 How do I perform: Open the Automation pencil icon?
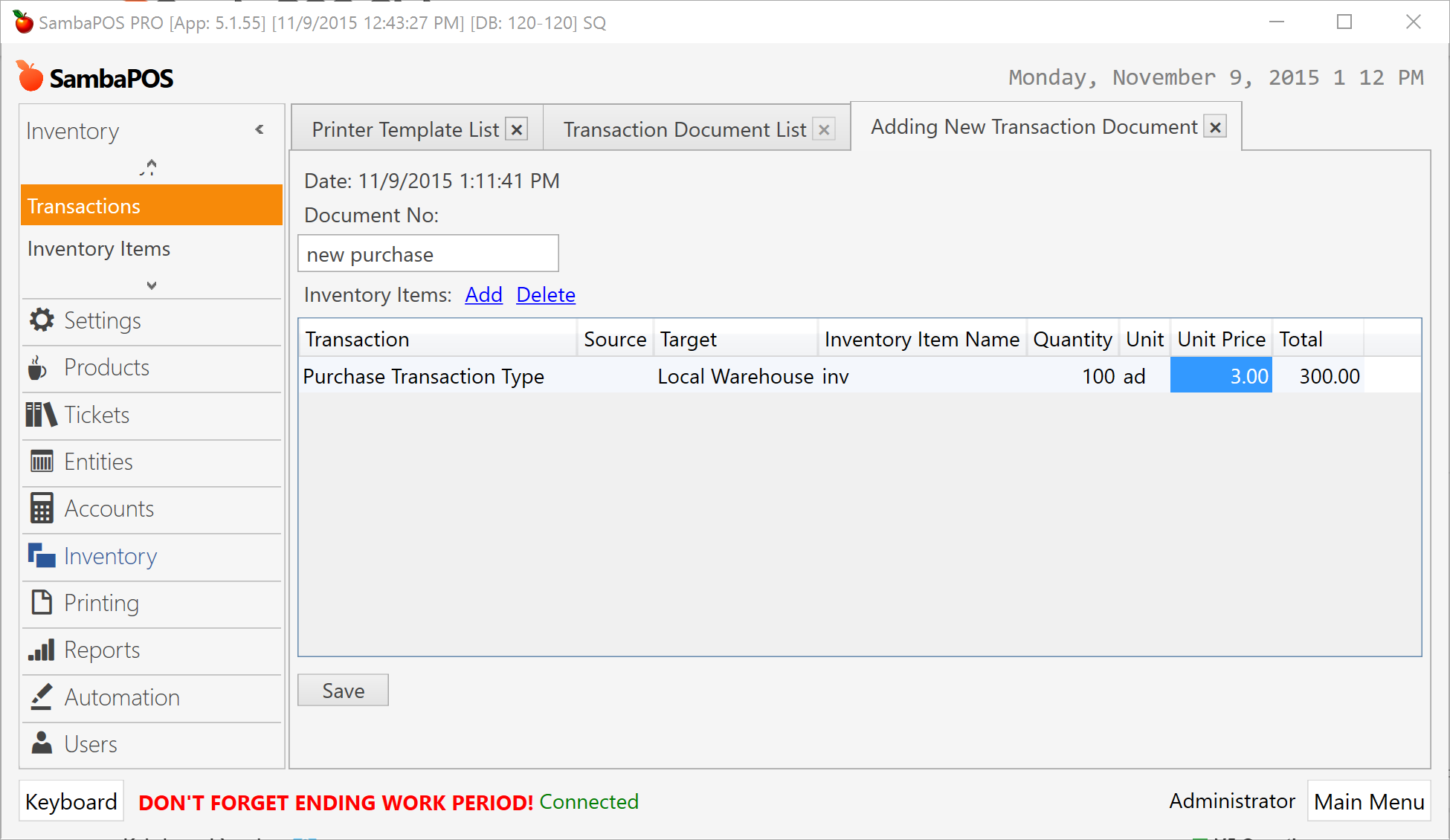(x=40, y=697)
